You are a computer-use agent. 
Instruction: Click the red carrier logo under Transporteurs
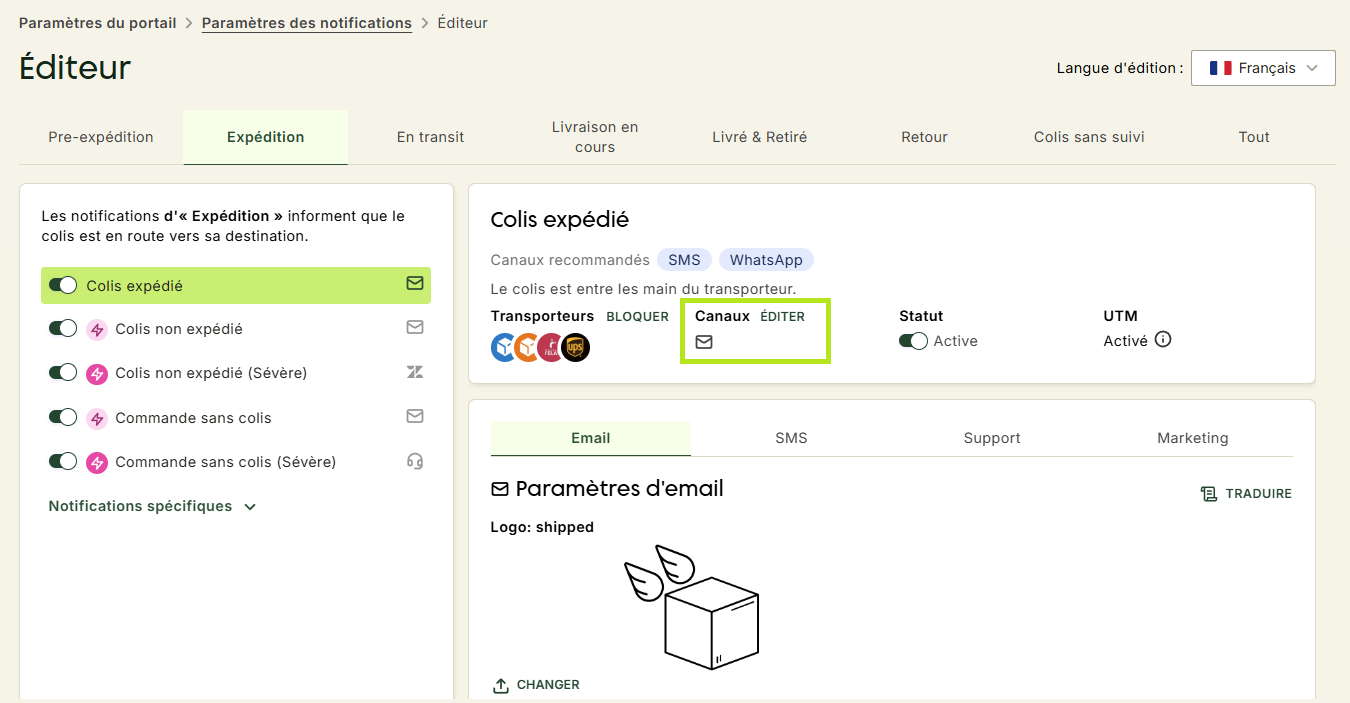(x=551, y=347)
